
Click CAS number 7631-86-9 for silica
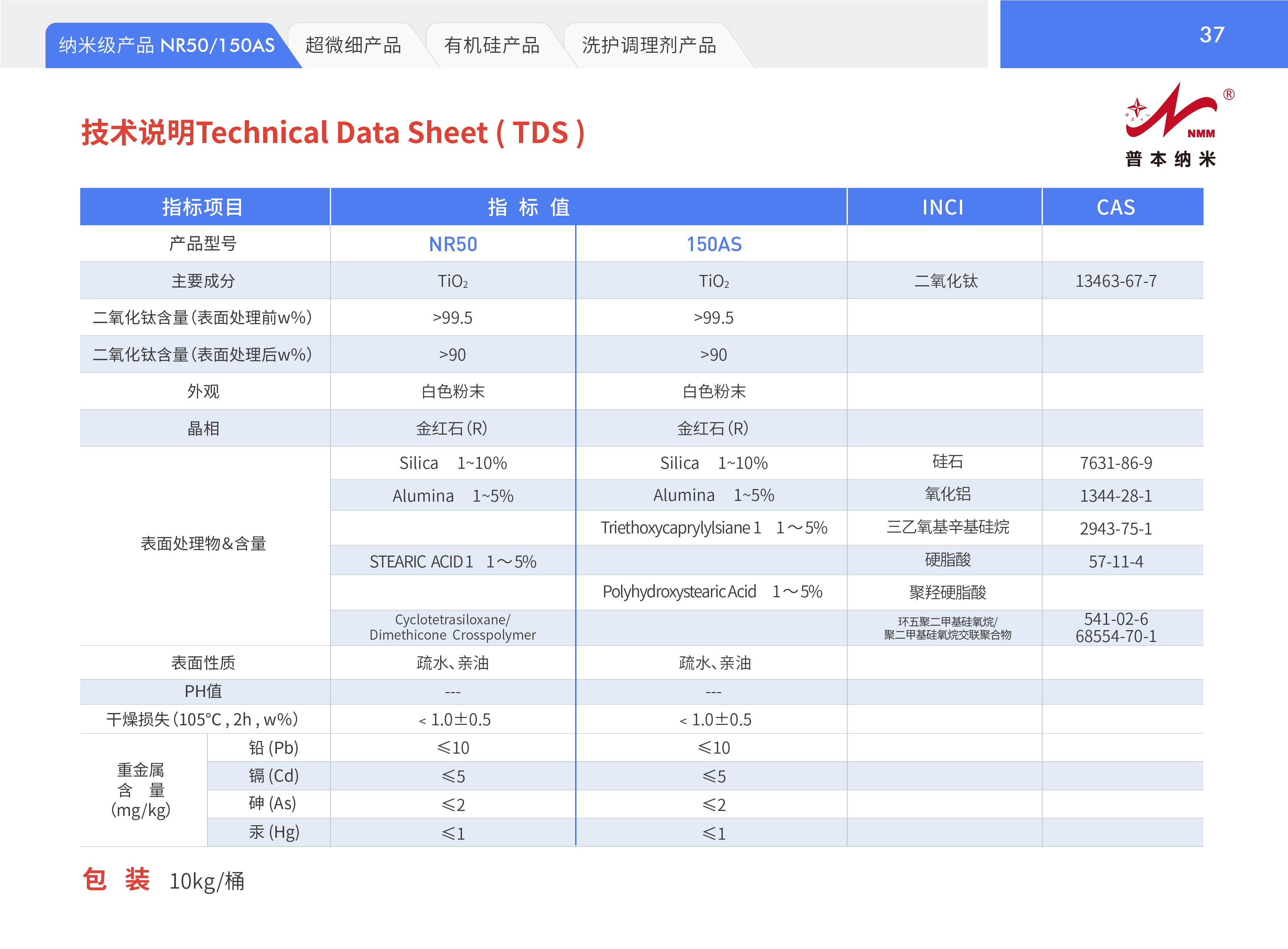[1116, 463]
